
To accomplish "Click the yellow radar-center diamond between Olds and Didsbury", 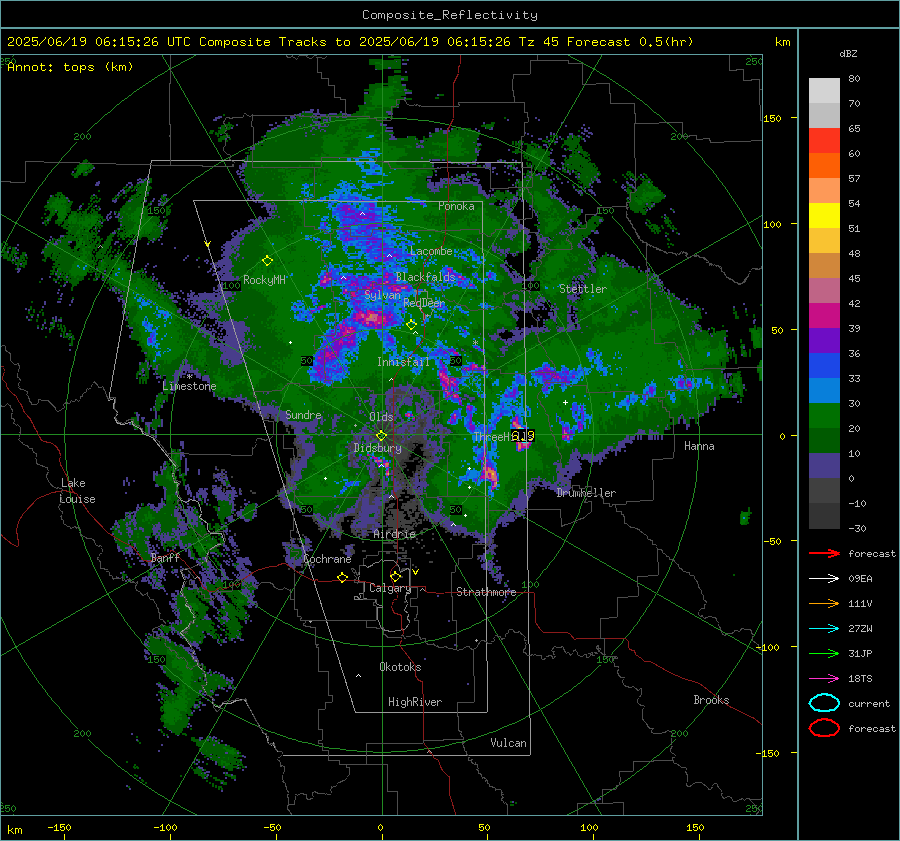I will point(381,436).
